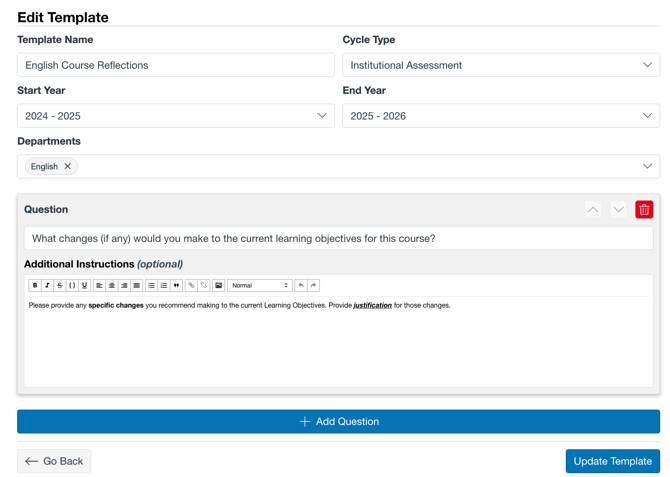Open the Start Year dropdown

(x=175, y=116)
